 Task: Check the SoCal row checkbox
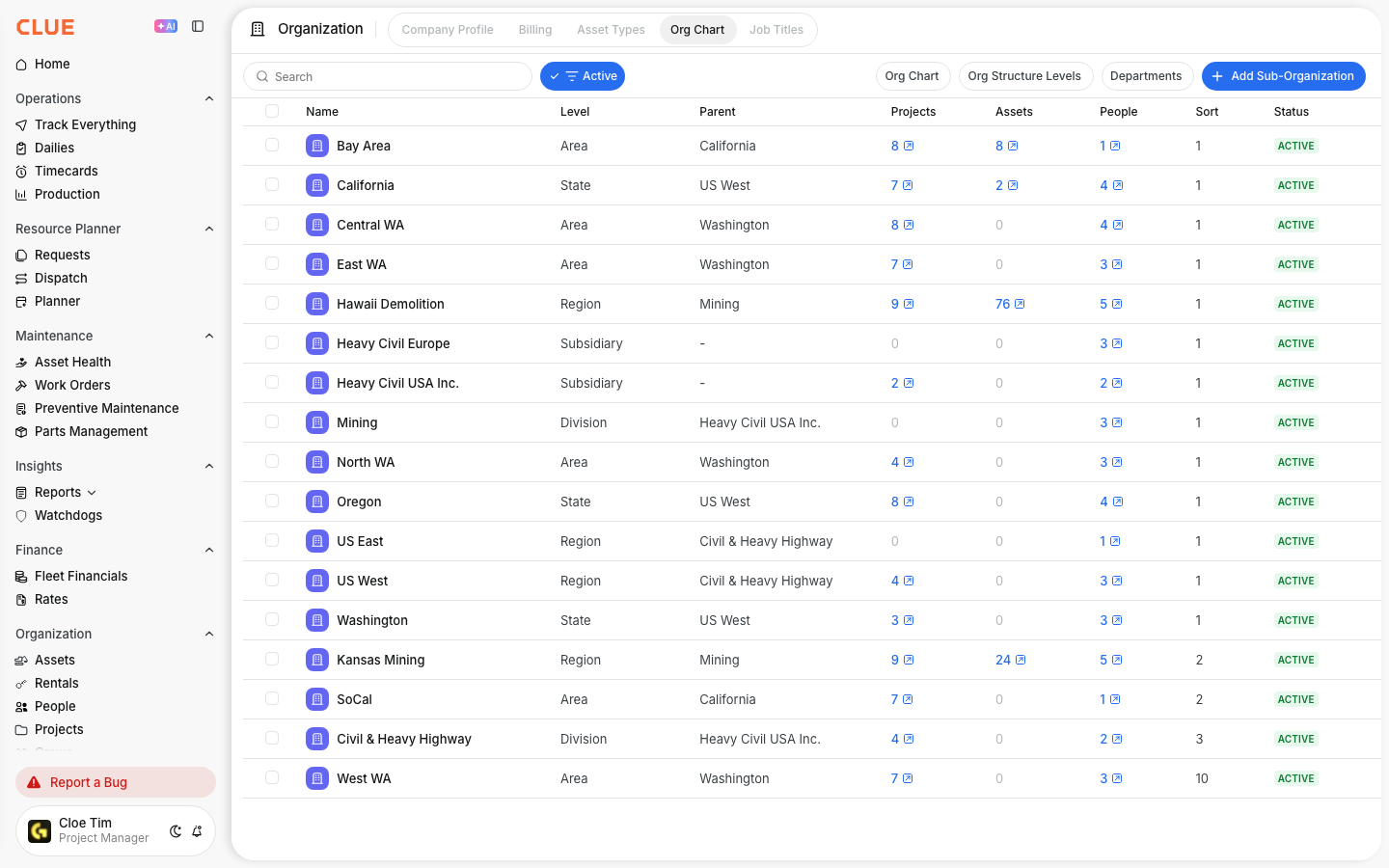(272, 698)
